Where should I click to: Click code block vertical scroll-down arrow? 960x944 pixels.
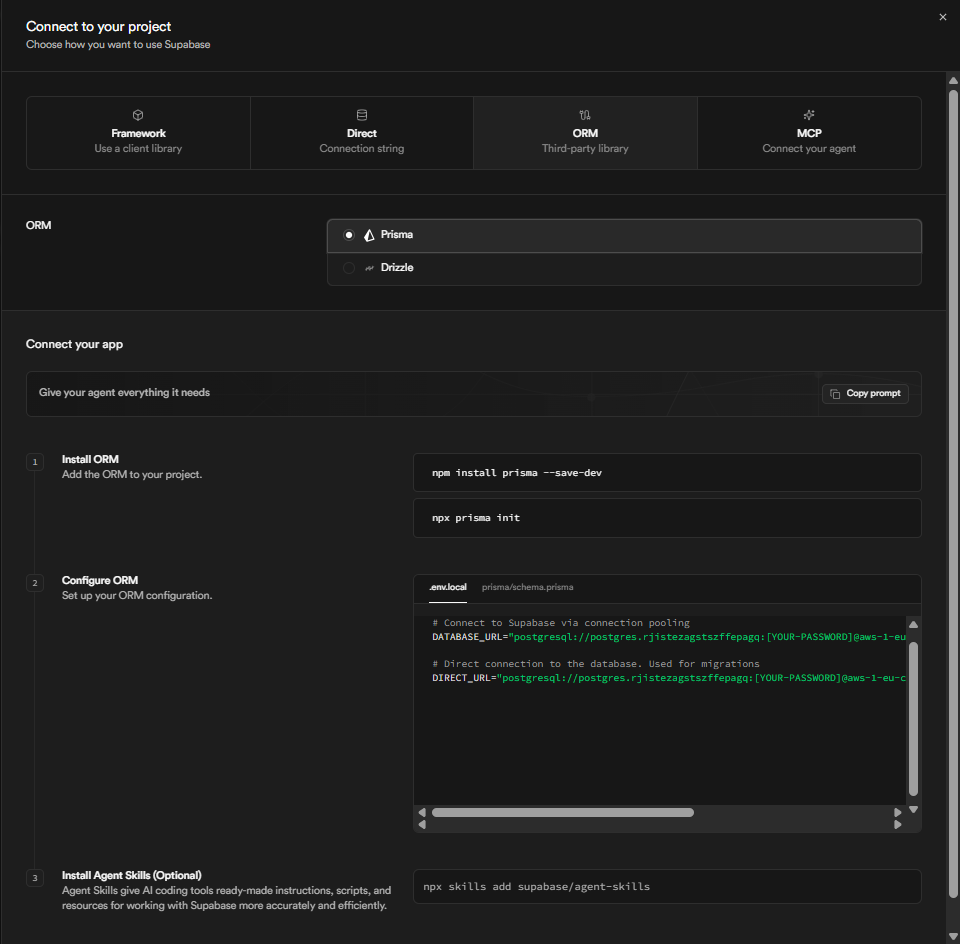tap(913, 809)
